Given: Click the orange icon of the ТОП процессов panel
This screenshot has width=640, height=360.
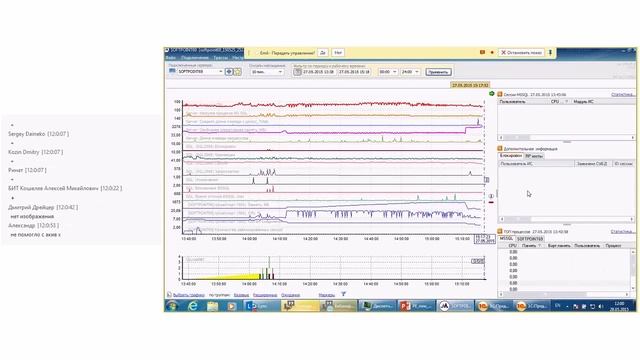Looking at the screenshot, I should (x=500, y=231).
